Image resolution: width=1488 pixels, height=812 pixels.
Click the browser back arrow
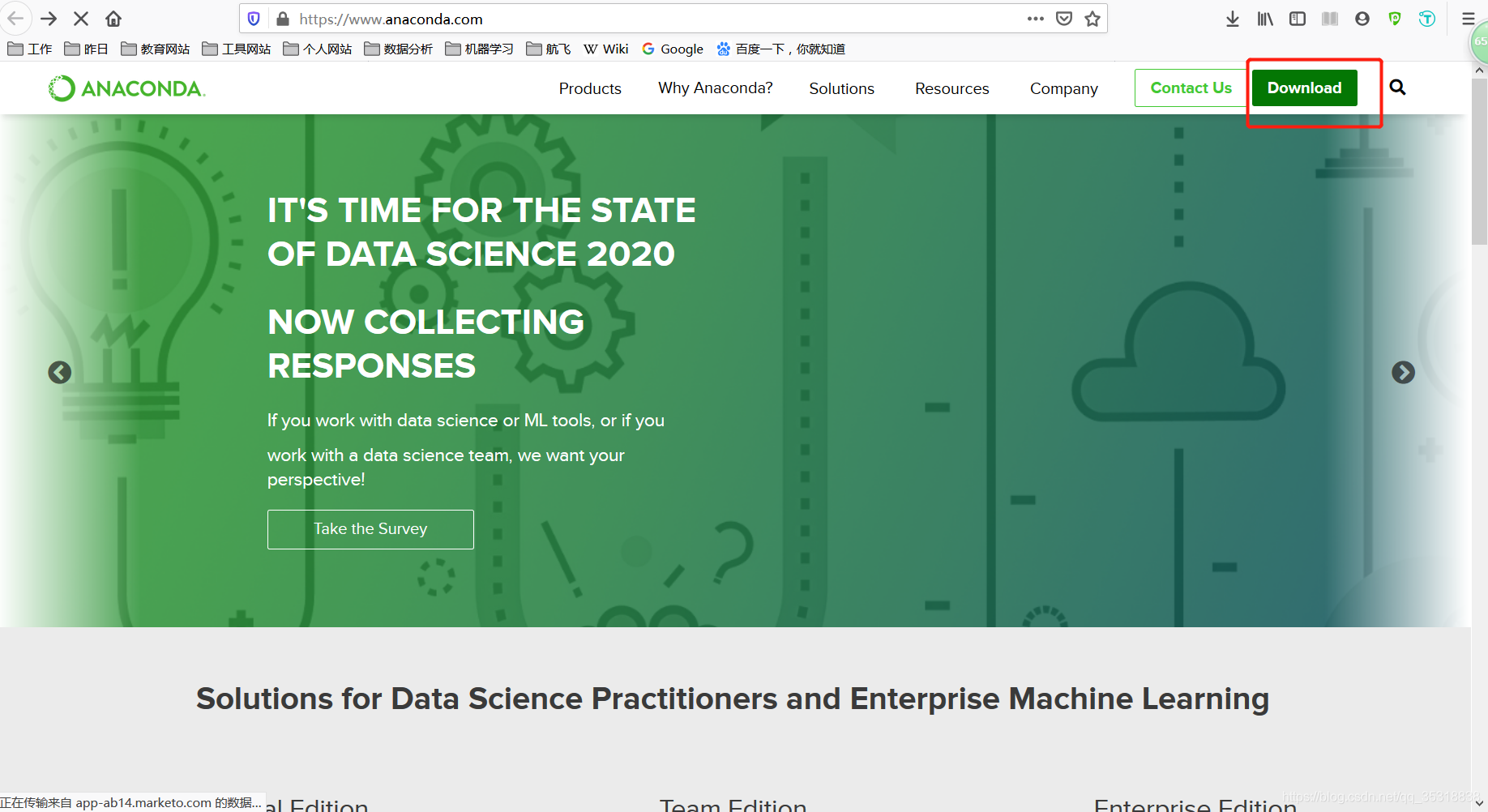(x=15, y=19)
